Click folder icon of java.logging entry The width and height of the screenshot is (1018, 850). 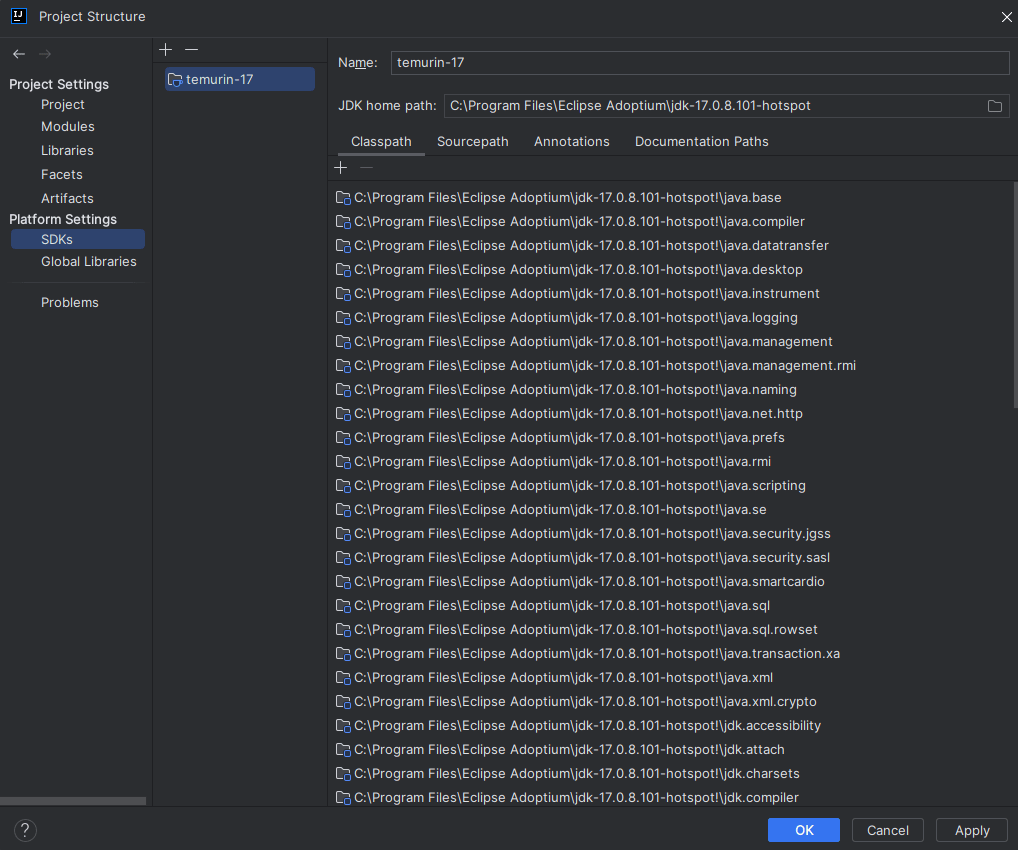343,318
